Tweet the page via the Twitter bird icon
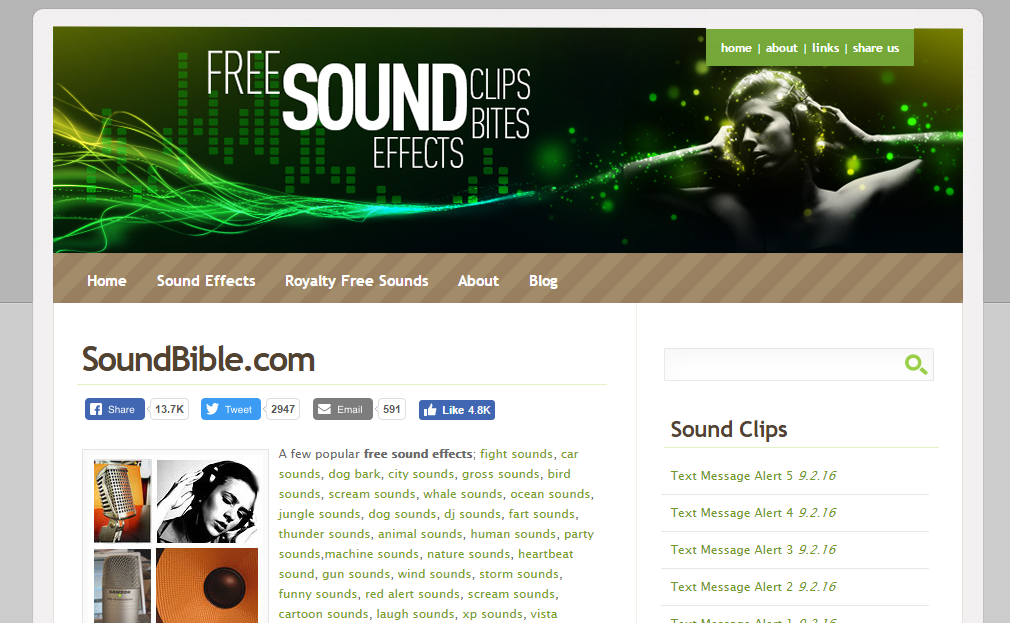The image size is (1010, 623). click(x=231, y=409)
